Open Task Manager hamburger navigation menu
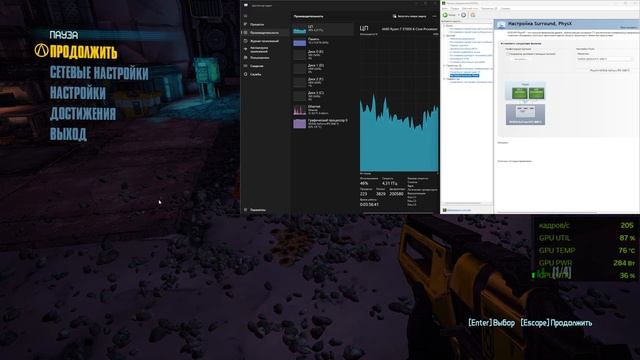640x360 pixels. tap(246, 16)
